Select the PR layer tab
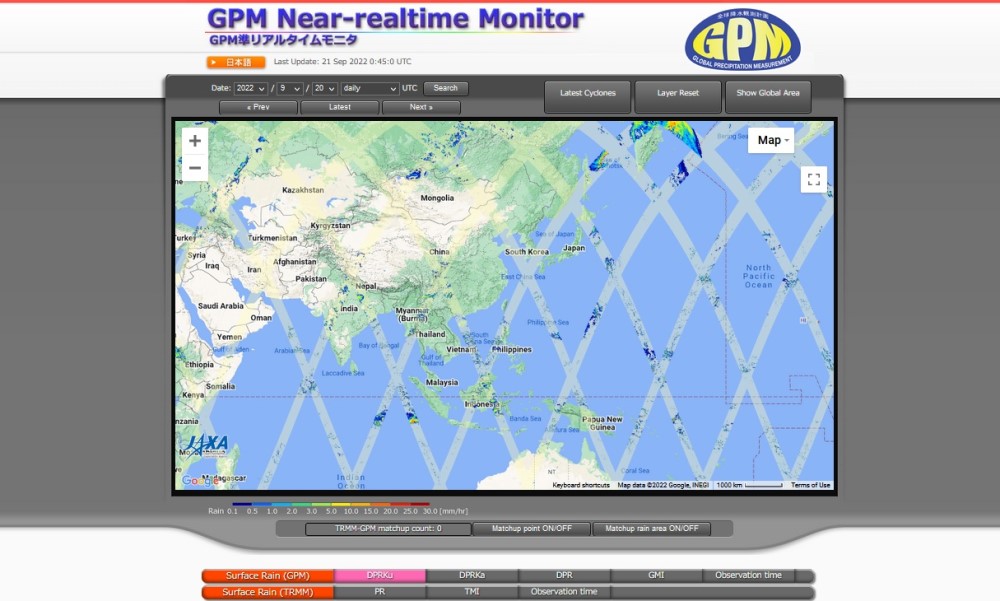This screenshot has width=1000, height=601. click(x=380, y=592)
